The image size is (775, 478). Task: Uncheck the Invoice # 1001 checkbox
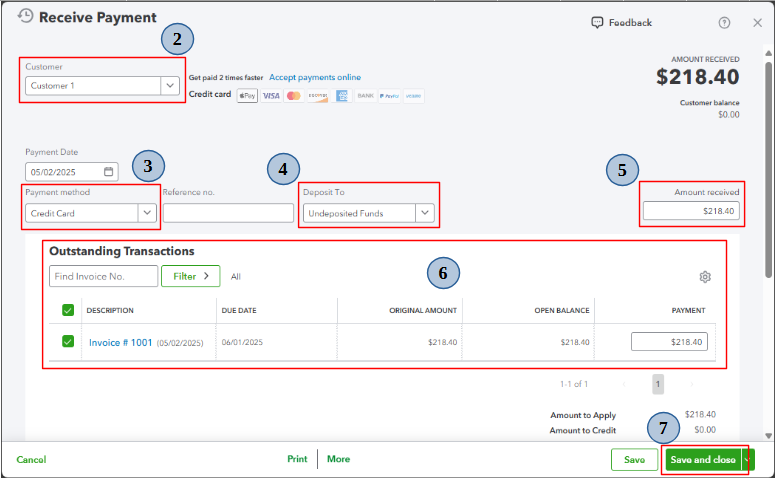(x=68, y=341)
